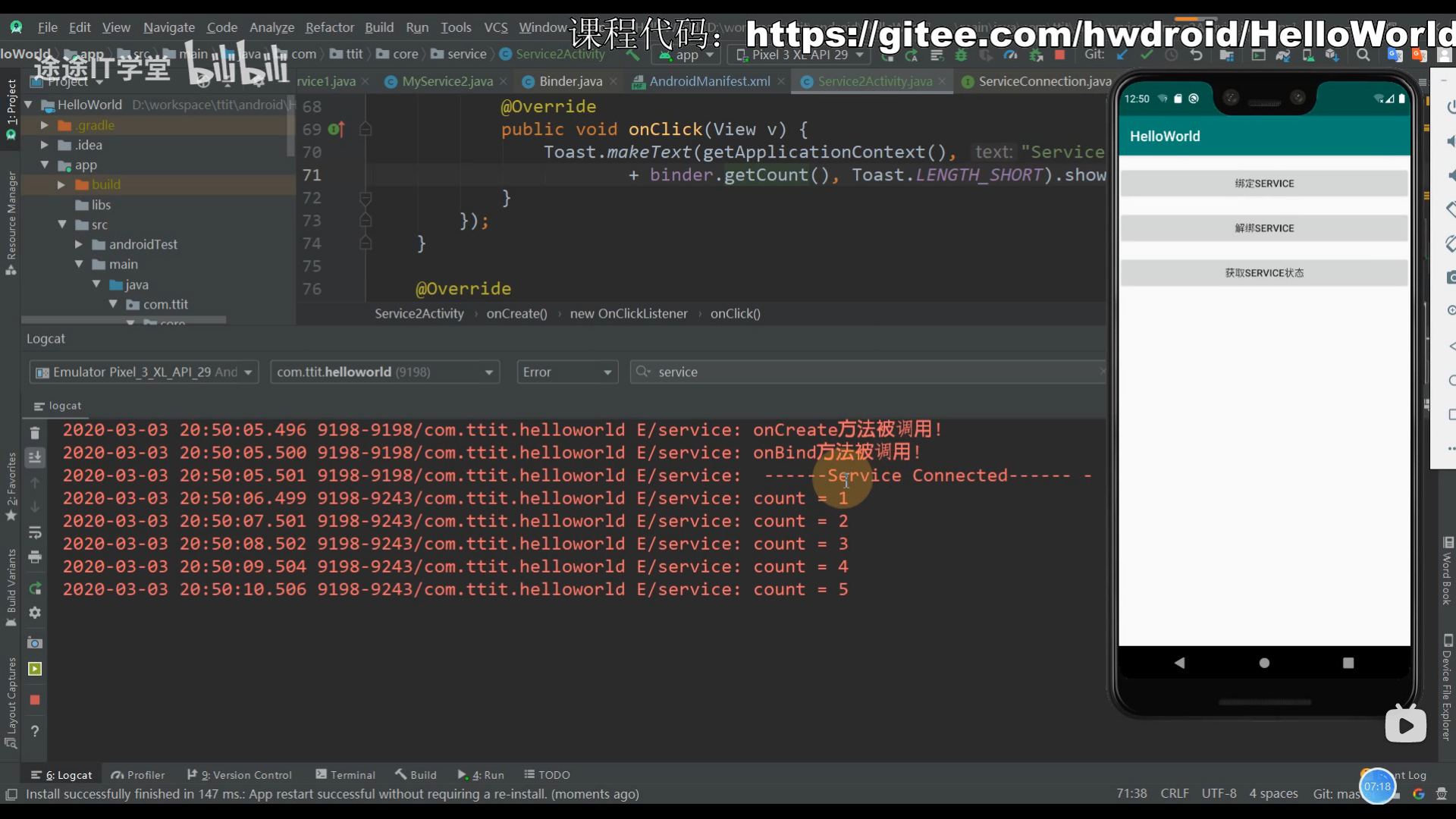Tap emulator Back navigation button
The height and width of the screenshot is (819, 1456).
pyautogui.click(x=1179, y=663)
